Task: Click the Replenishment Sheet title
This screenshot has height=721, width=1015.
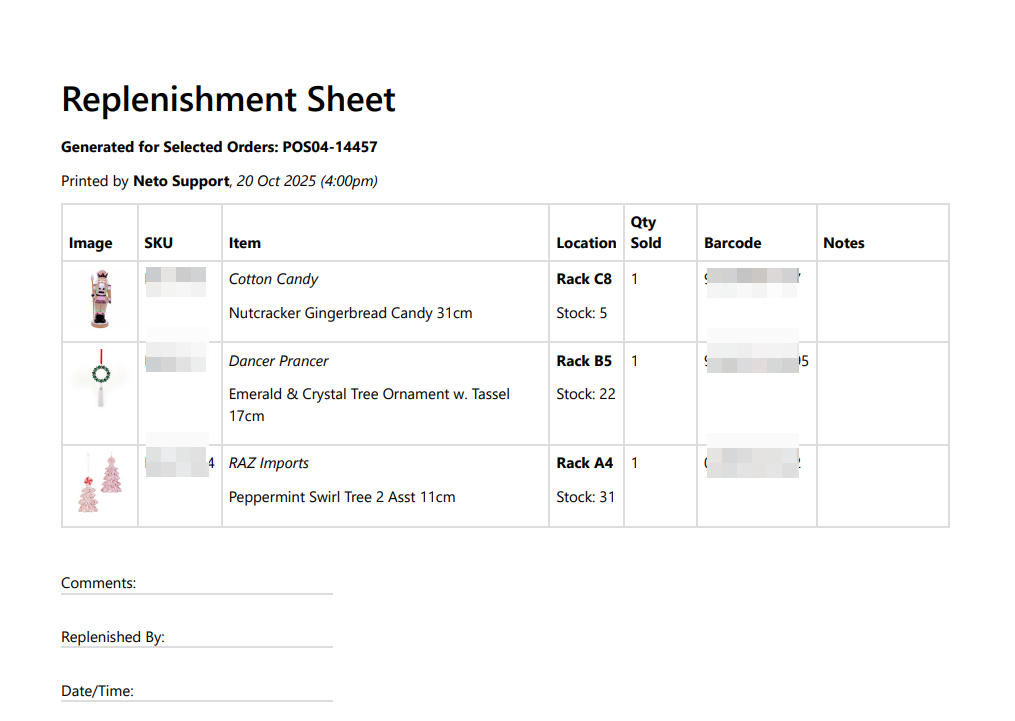Action: tap(228, 100)
